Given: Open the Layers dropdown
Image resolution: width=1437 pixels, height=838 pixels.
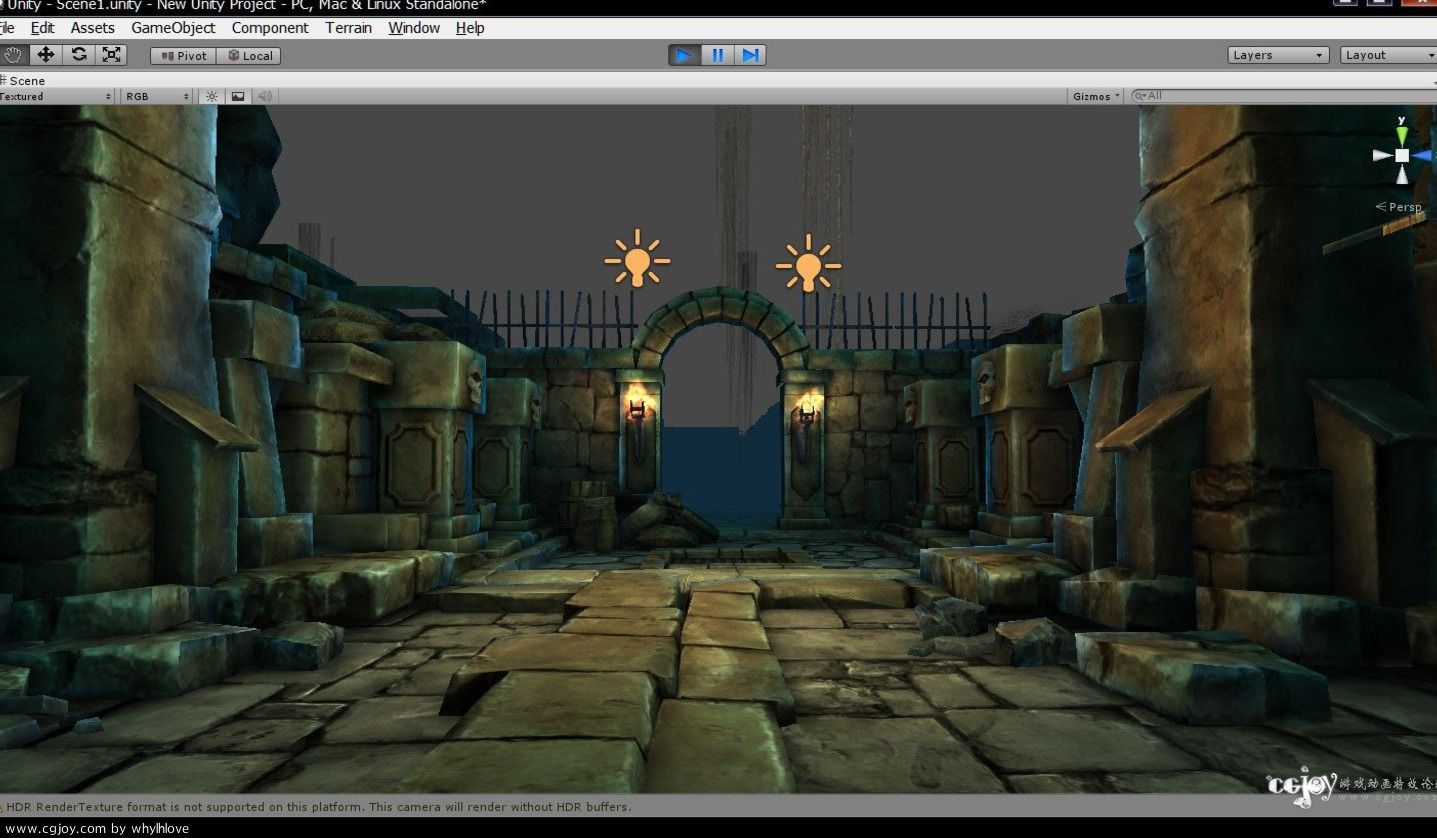Looking at the screenshot, I should tap(1278, 55).
